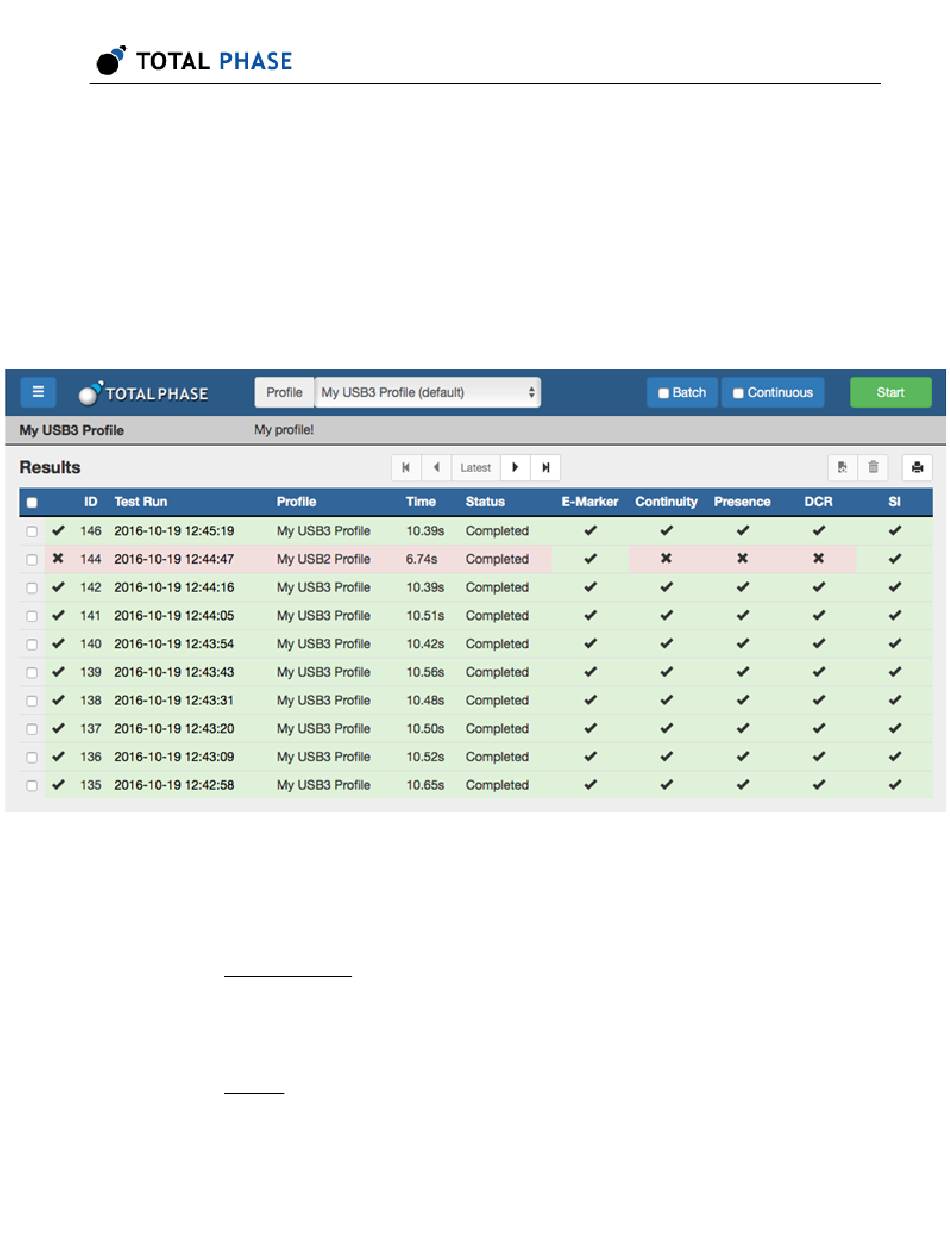950x1237 pixels.
Task: Check the box for run 144
Action: [32, 559]
